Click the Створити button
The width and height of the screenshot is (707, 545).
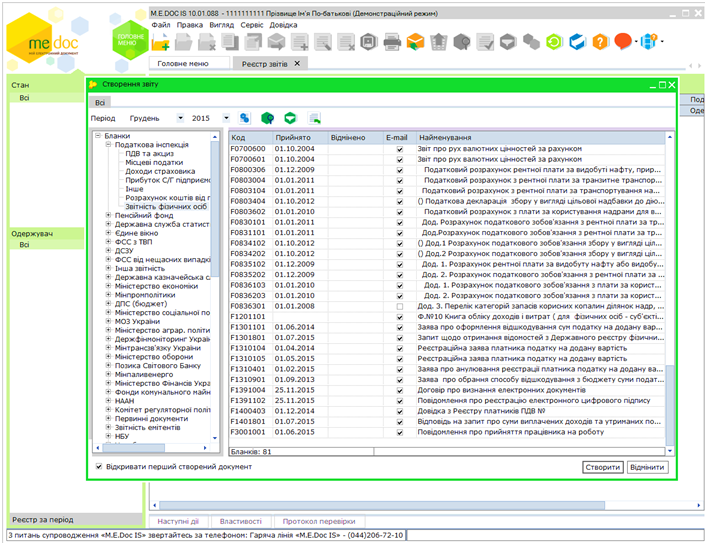point(602,467)
